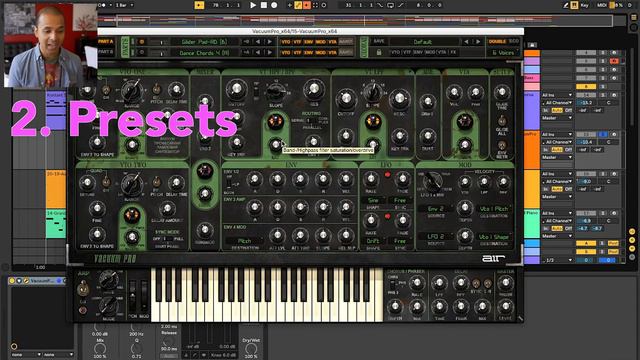Open Vto 1 Shape destination selector
The width and height of the screenshot is (640, 360).
494,236
